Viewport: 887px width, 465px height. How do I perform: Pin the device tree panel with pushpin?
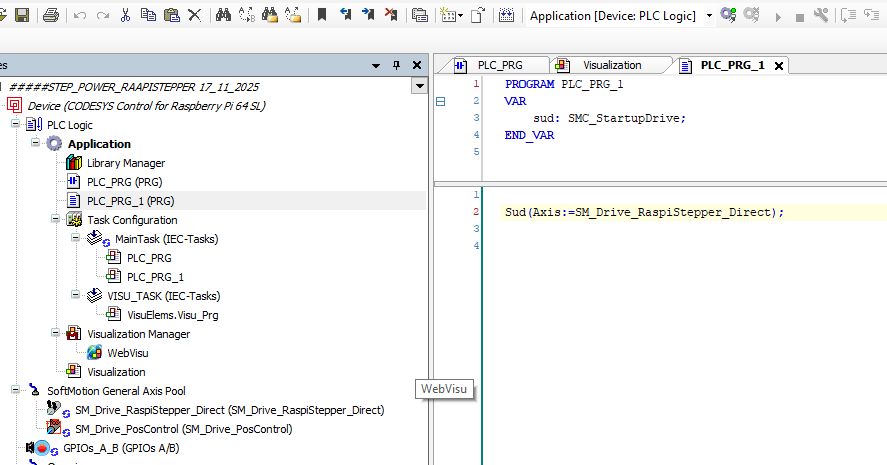[x=395, y=65]
